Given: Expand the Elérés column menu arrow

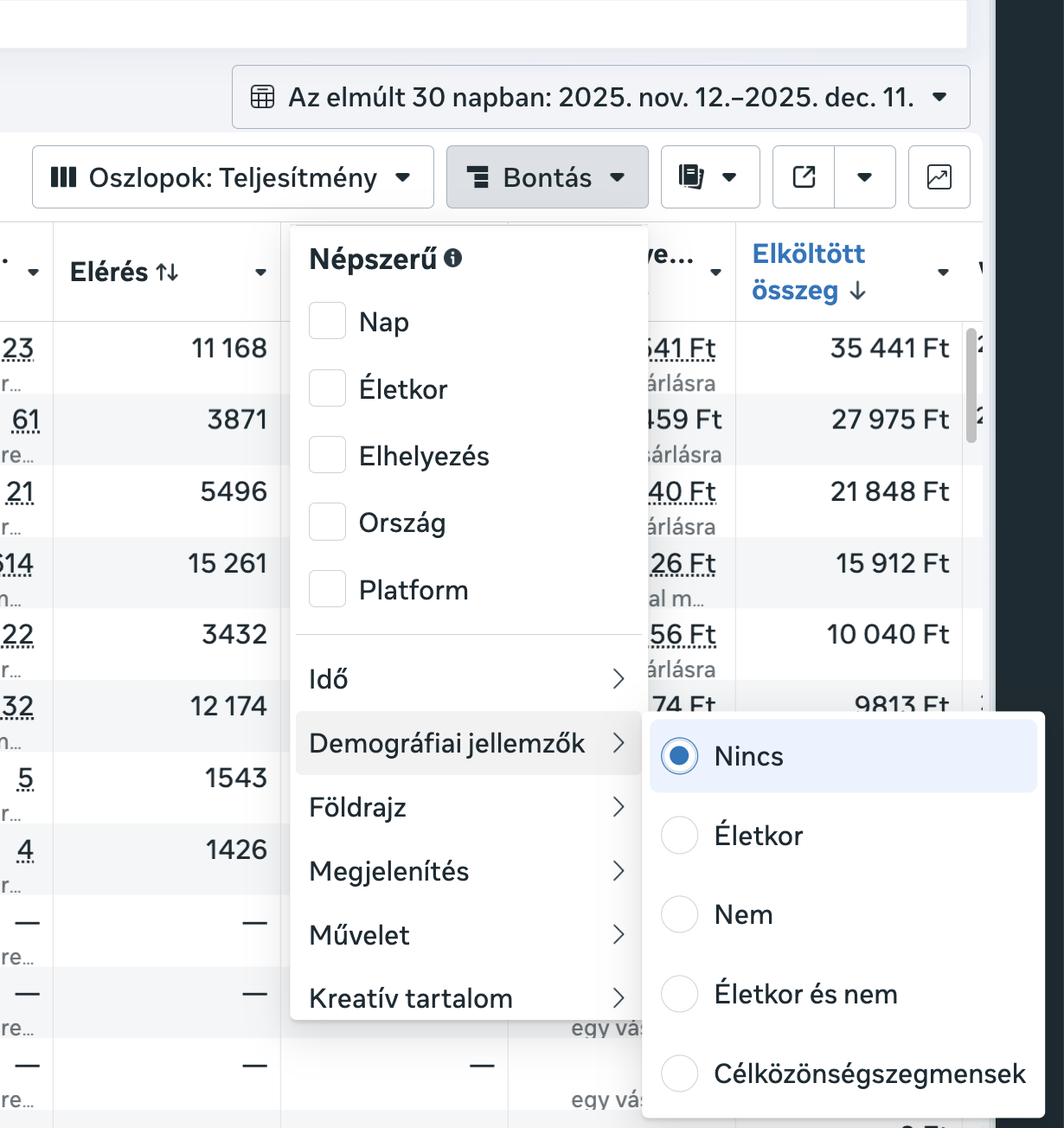Looking at the screenshot, I should click(x=260, y=272).
